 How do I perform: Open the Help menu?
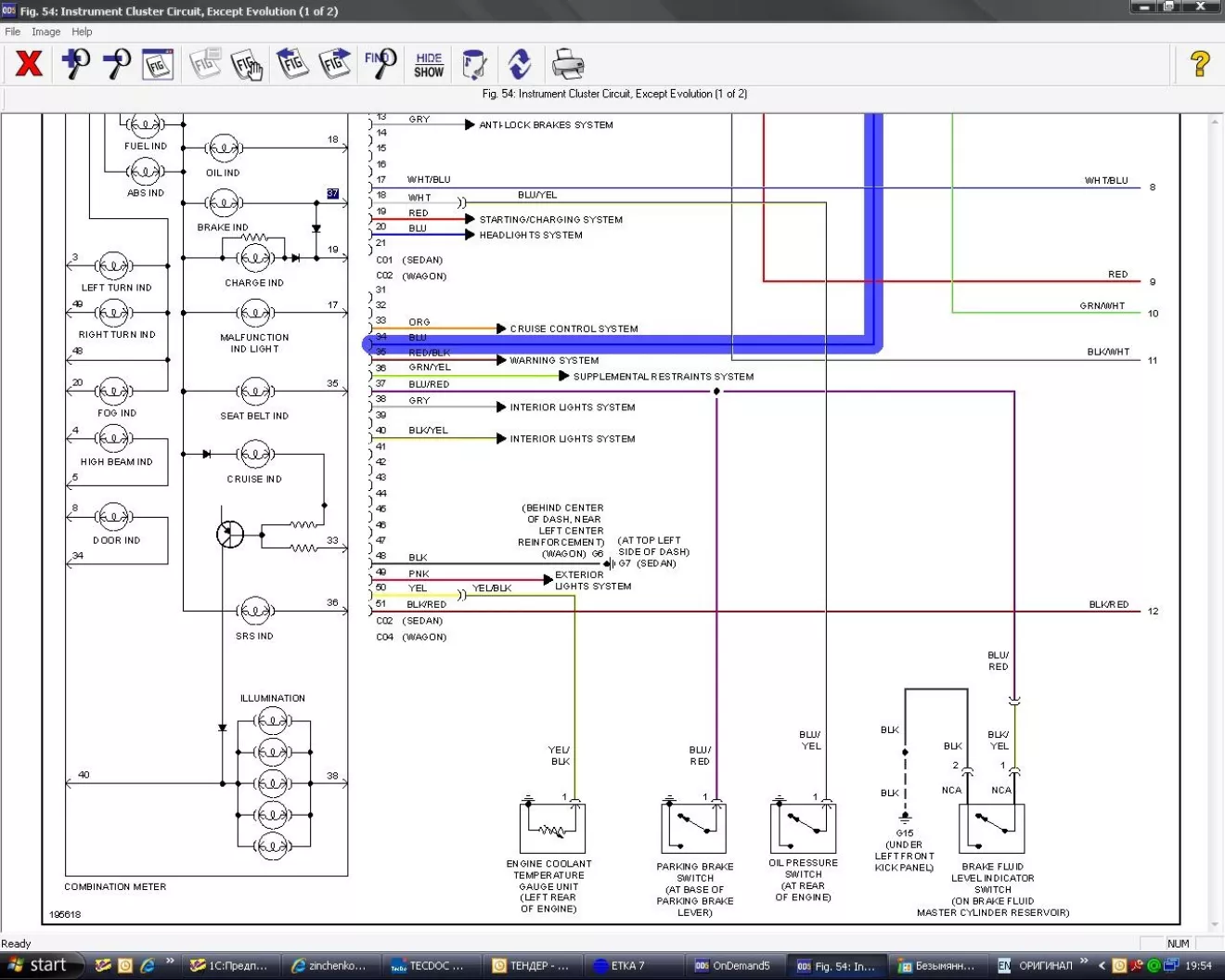click(x=82, y=32)
